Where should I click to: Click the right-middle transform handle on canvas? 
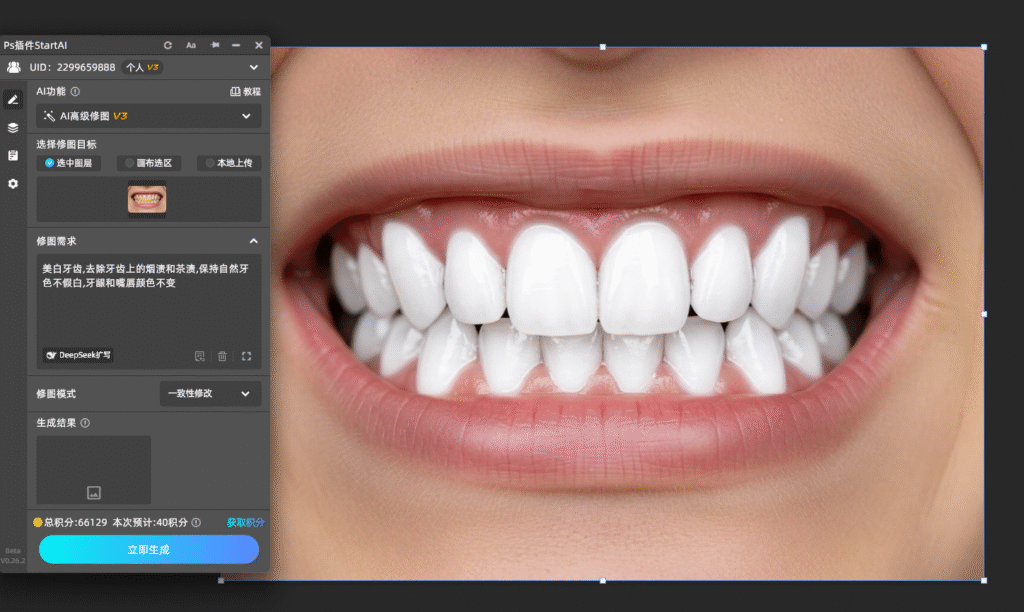coord(984,314)
